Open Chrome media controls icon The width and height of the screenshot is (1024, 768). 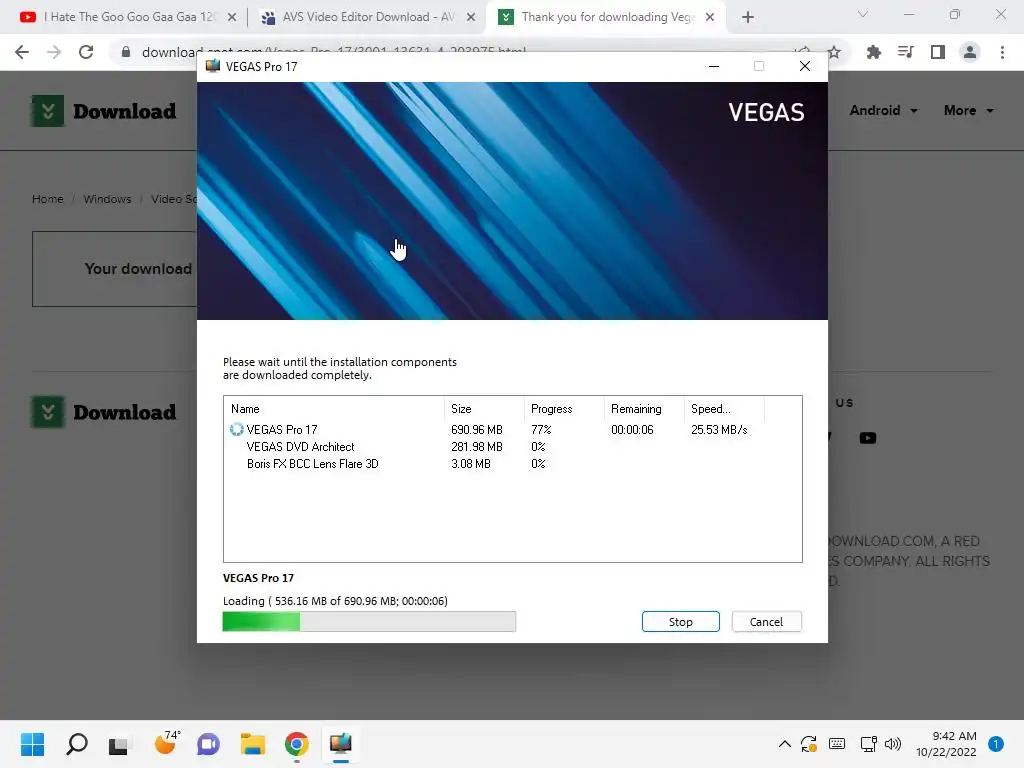tap(906, 52)
